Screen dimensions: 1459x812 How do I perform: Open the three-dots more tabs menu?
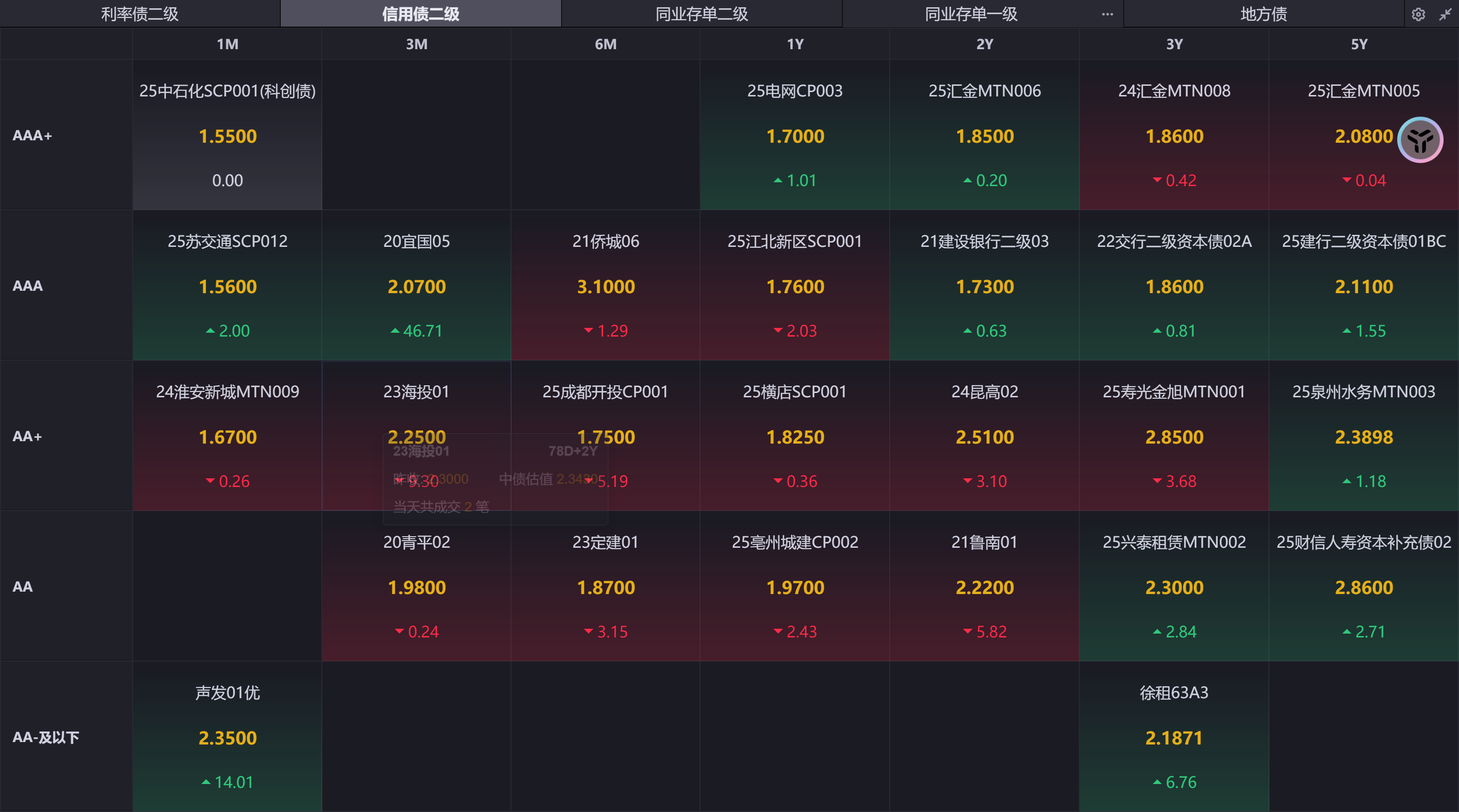click(x=1107, y=14)
